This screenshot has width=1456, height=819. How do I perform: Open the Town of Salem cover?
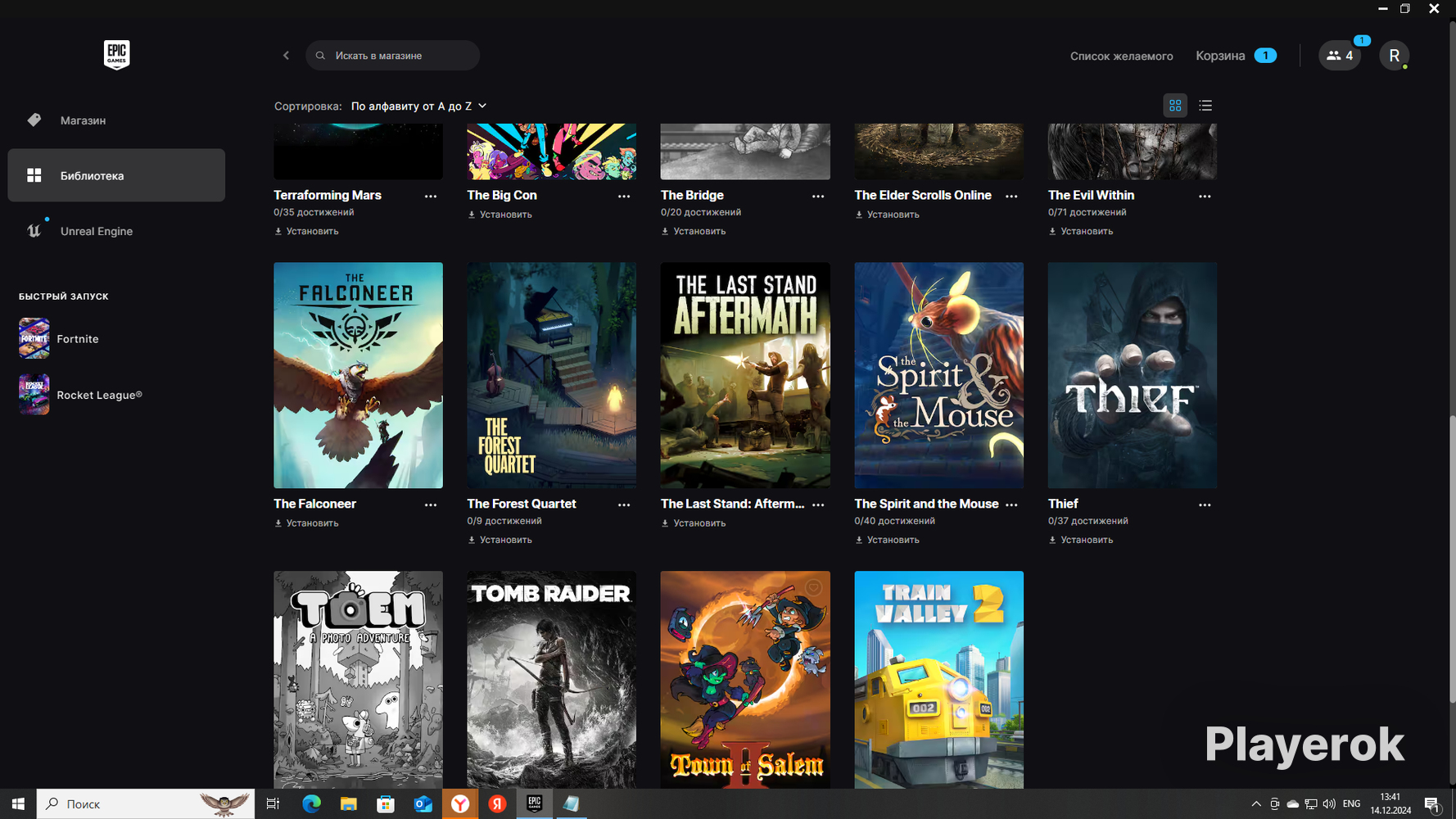point(745,680)
